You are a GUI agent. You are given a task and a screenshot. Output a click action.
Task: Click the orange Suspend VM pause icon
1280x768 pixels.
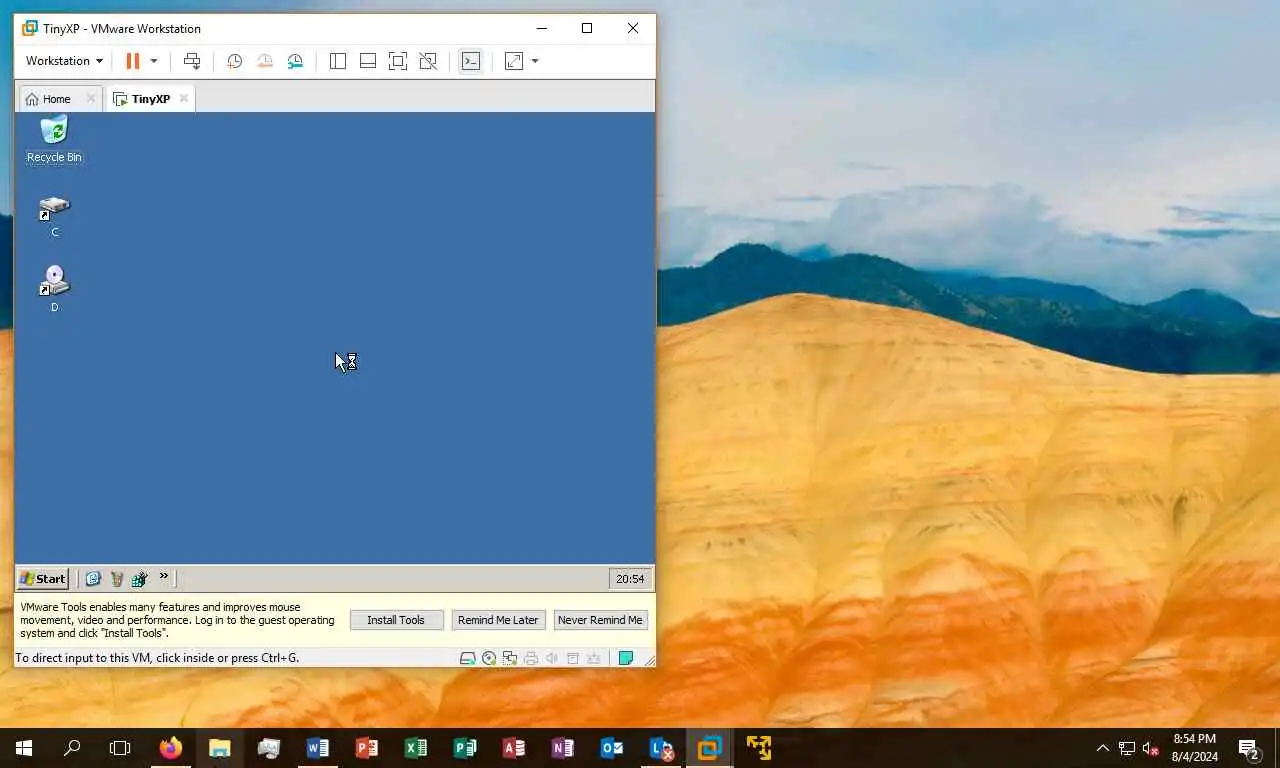pos(132,61)
